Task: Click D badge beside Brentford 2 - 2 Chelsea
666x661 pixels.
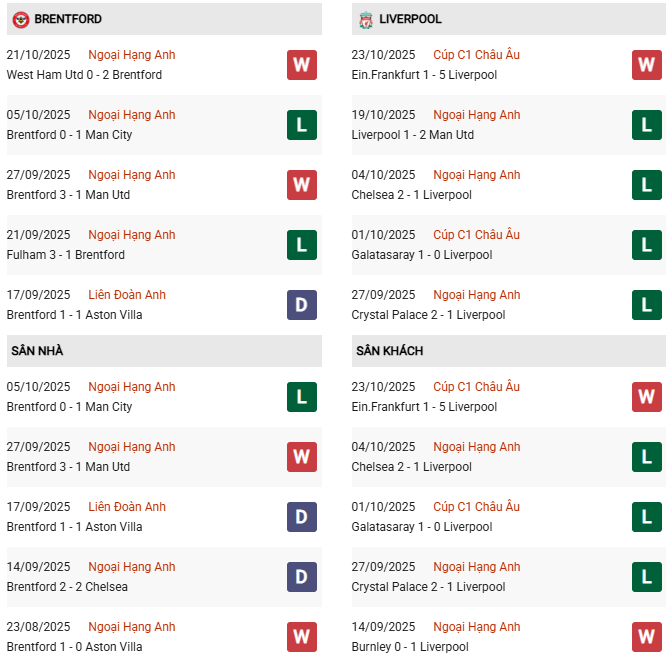Action: pos(301,577)
